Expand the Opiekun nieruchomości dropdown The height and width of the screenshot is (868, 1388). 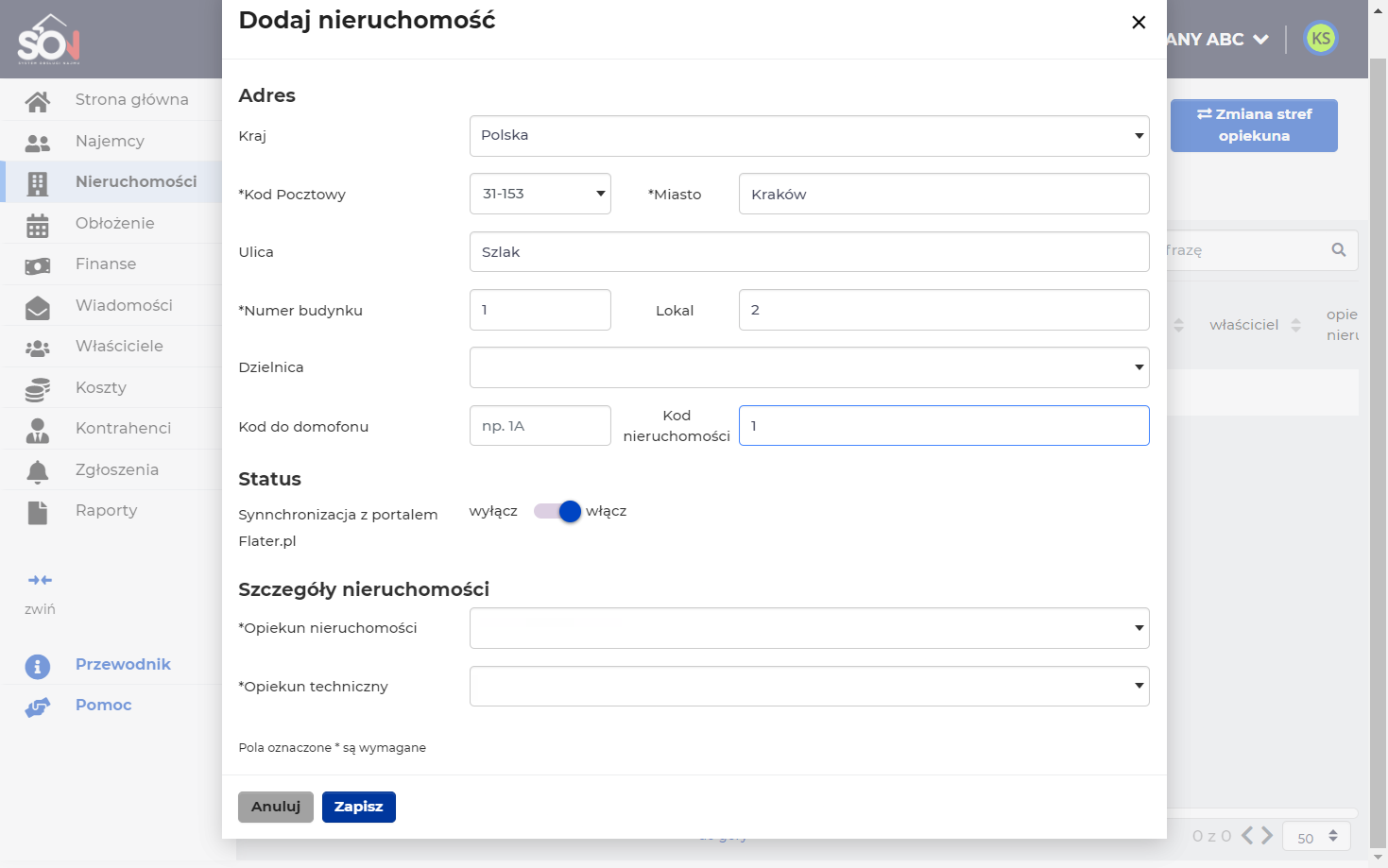(809, 628)
